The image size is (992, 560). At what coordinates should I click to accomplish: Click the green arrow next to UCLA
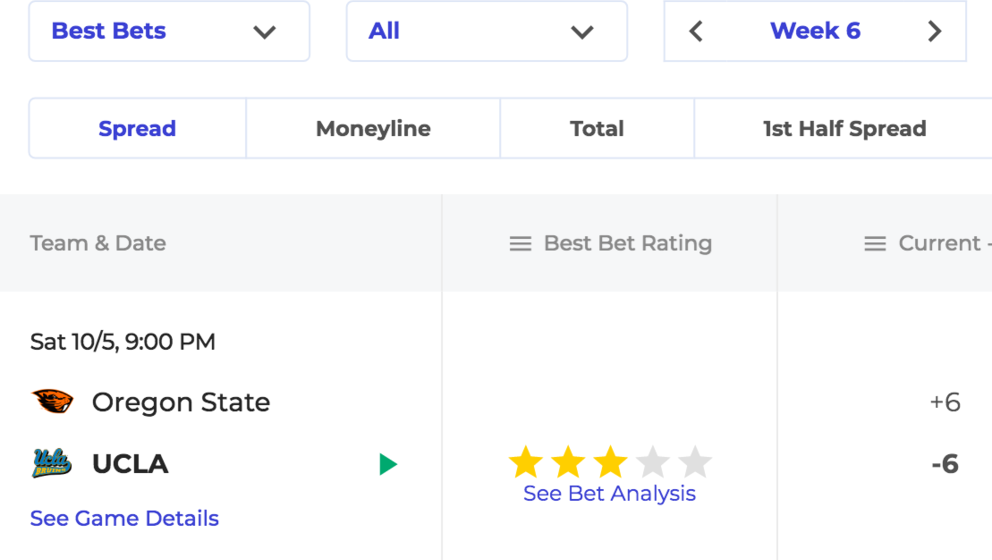click(388, 464)
